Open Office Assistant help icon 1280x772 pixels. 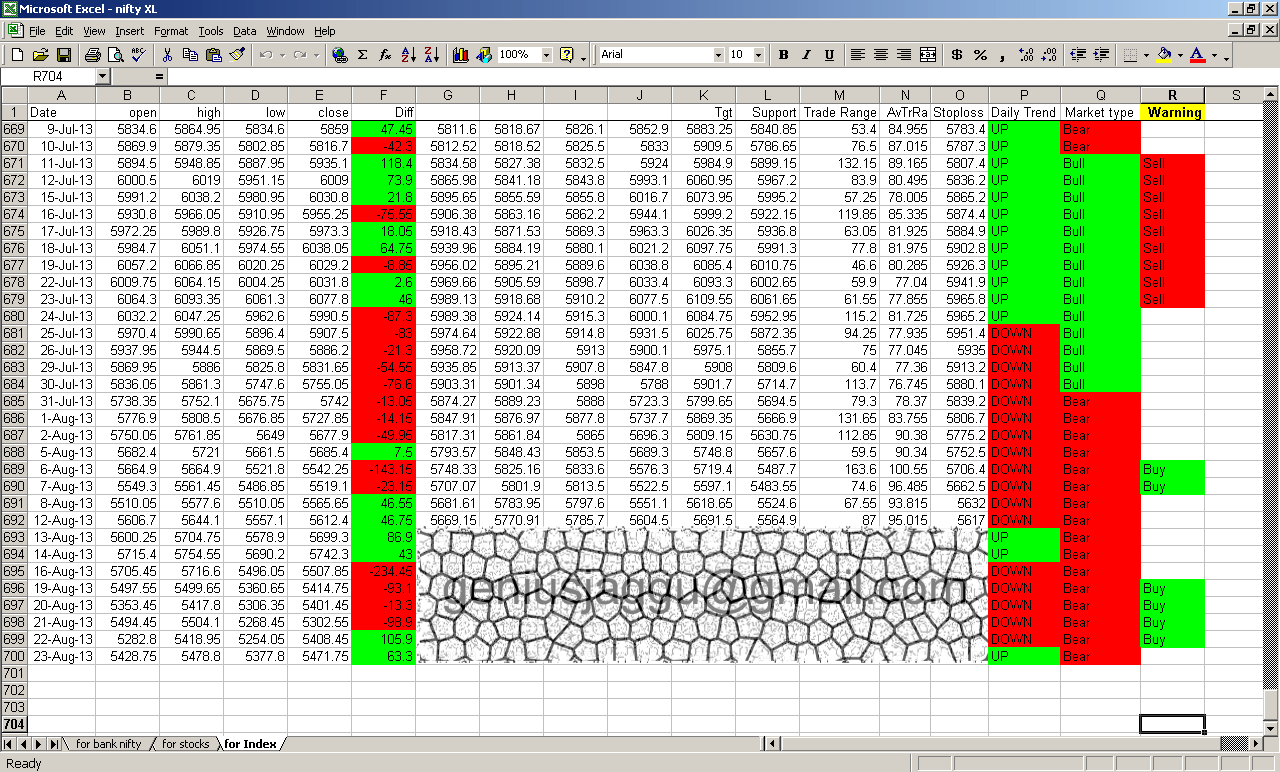567,55
